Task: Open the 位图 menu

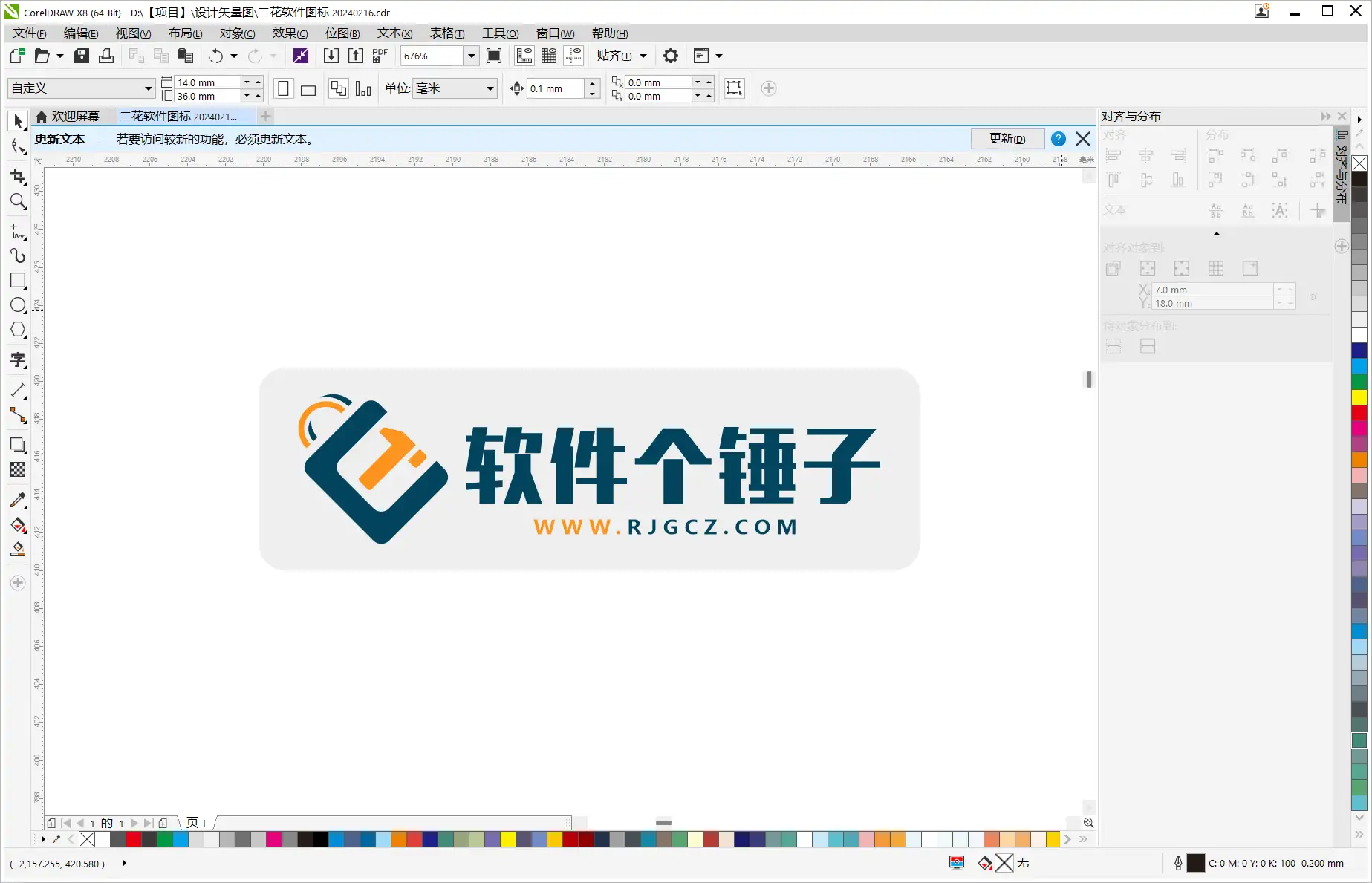Action: click(342, 33)
